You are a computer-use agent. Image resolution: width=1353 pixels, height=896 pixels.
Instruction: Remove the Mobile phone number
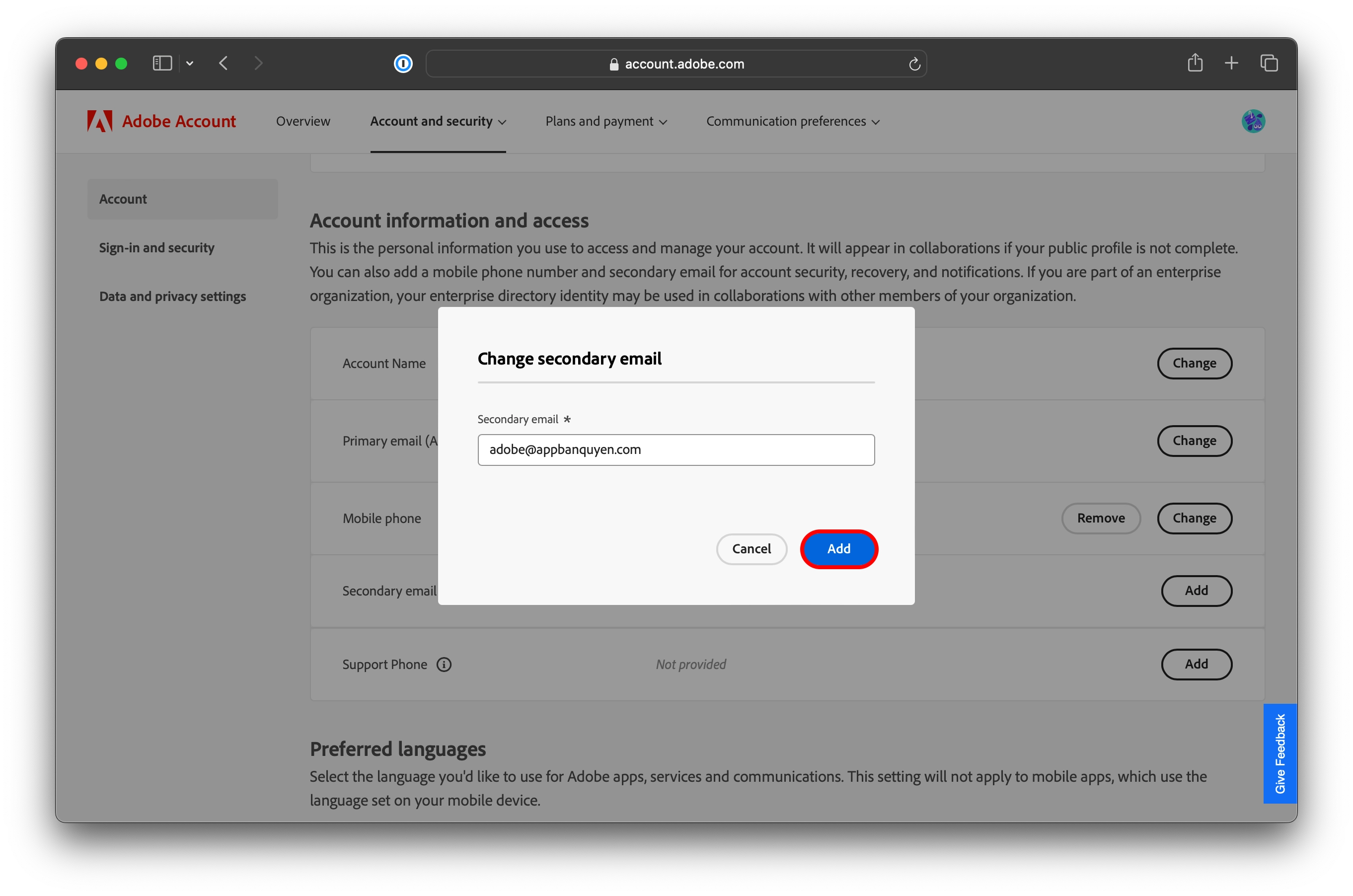click(x=1101, y=519)
